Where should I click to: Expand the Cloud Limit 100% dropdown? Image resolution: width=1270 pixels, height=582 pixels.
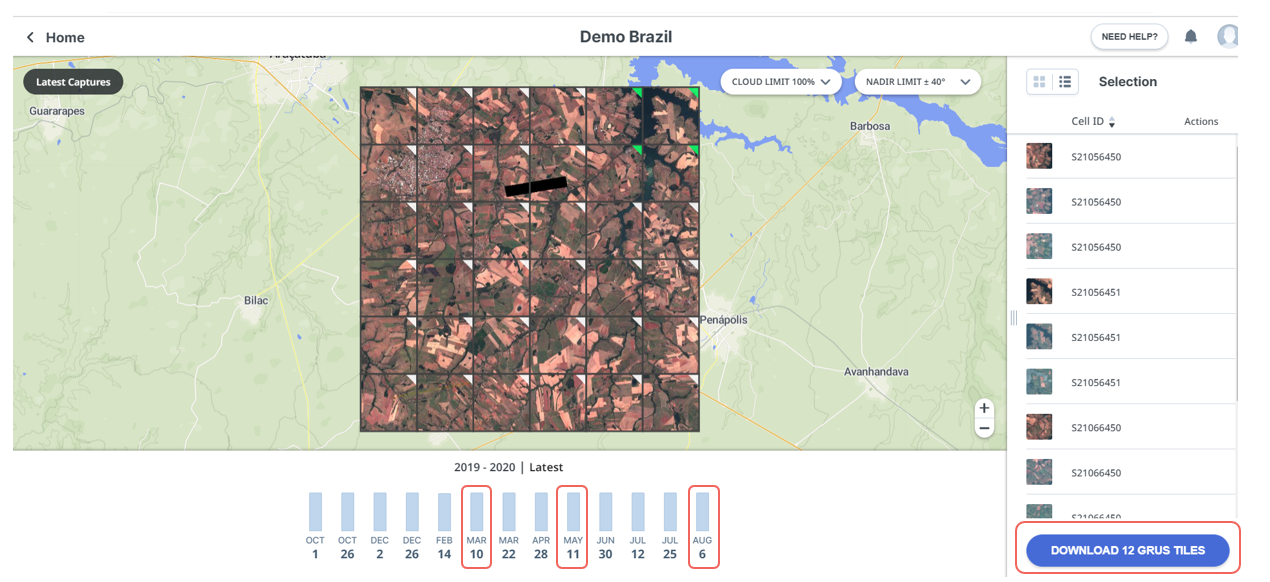point(781,82)
